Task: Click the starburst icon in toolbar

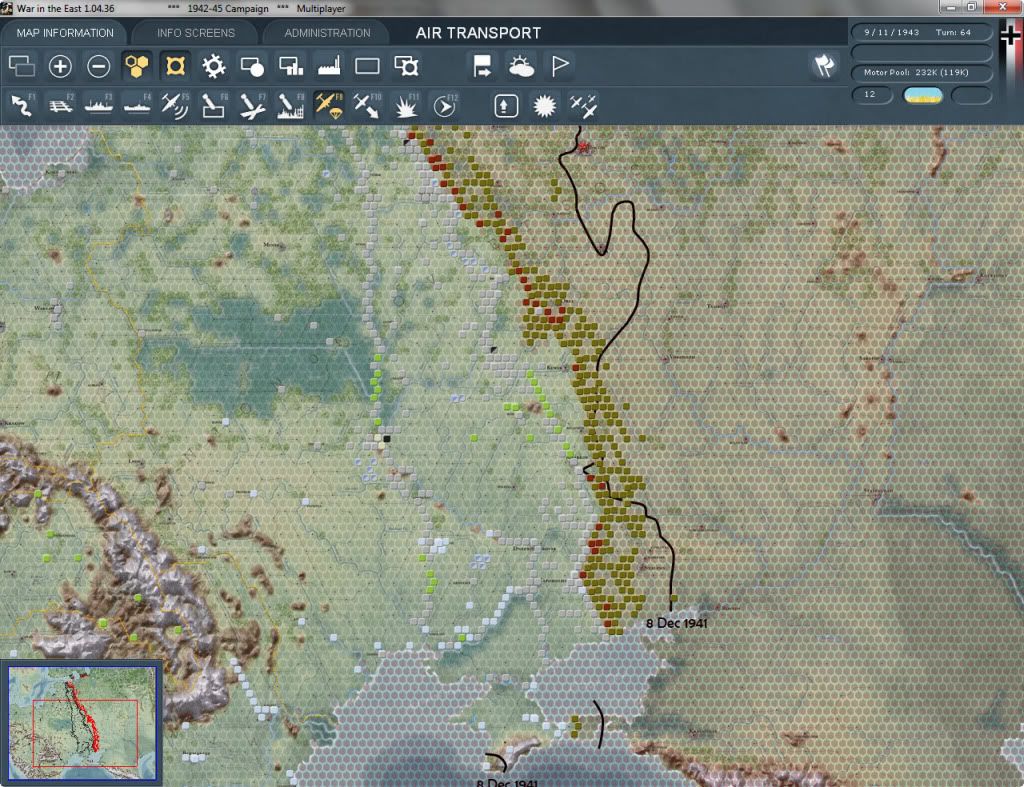Action: click(544, 106)
